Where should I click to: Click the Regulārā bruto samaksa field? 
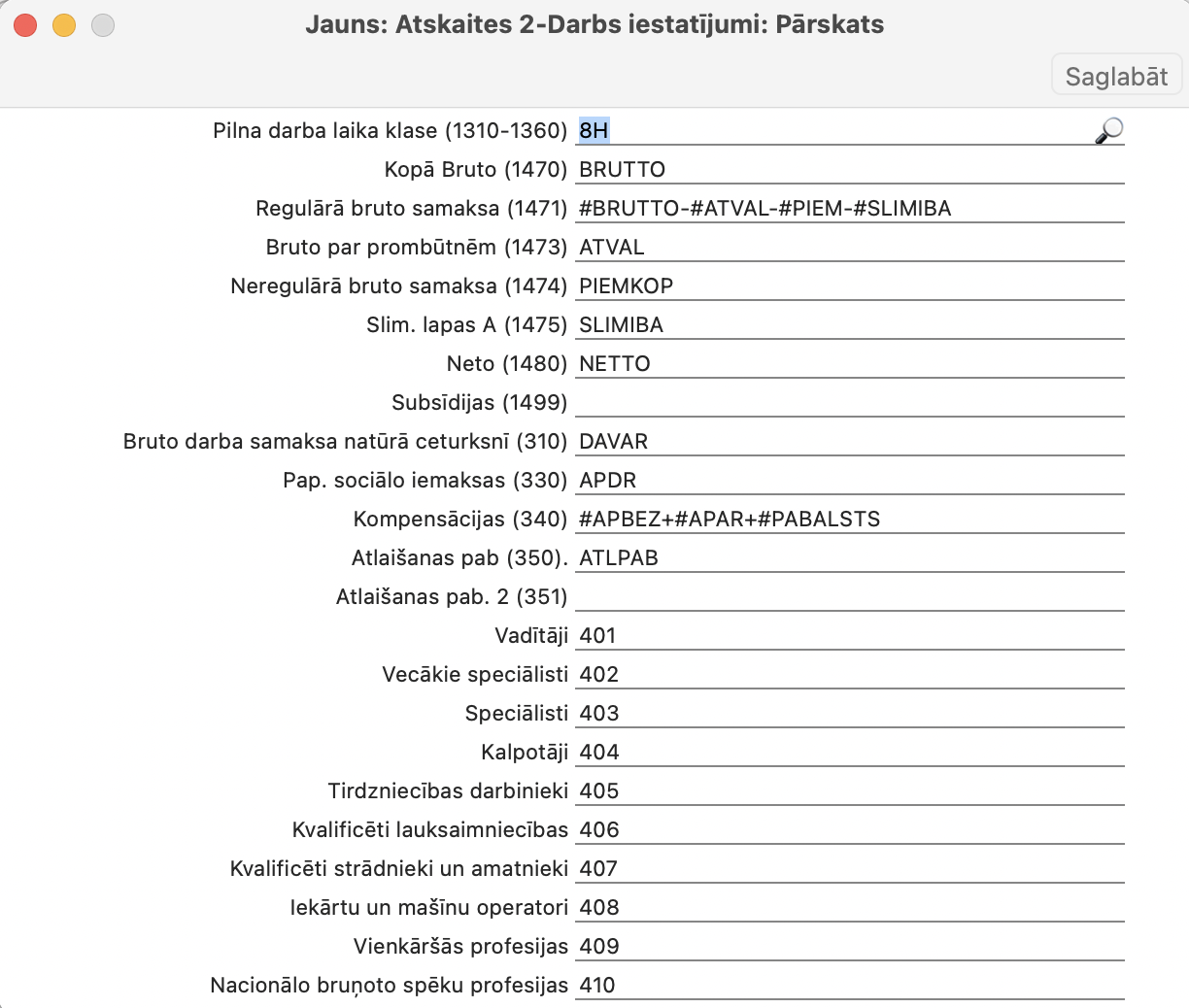tap(849, 208)
